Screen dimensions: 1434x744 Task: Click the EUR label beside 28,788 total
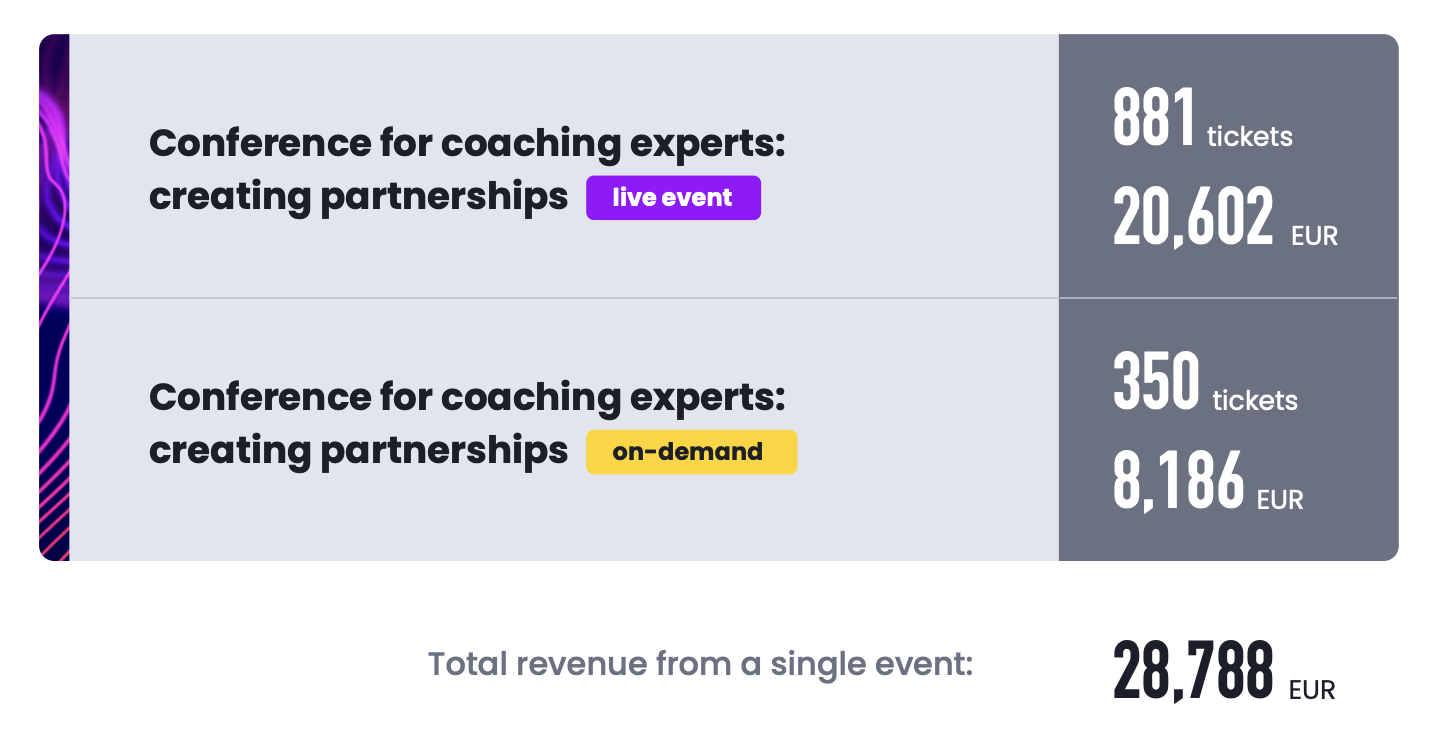point(1312,690)
